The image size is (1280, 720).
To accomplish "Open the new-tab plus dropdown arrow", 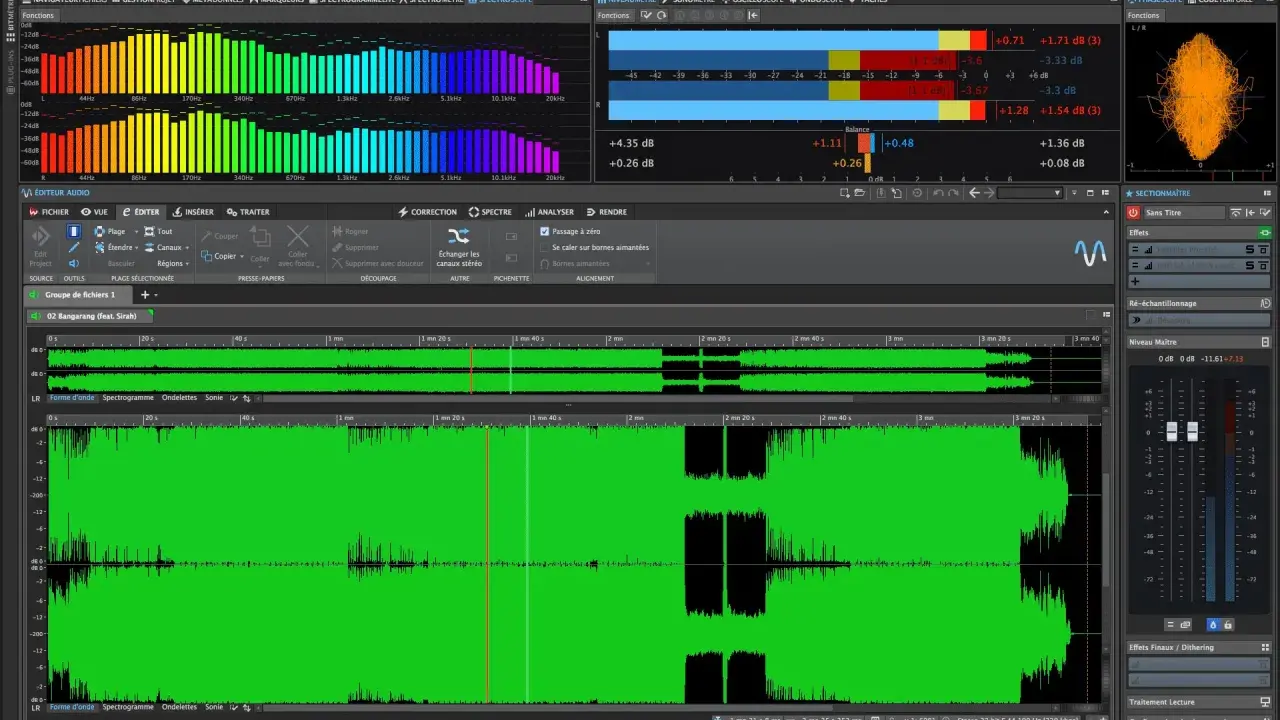I will tap(155, 295).
